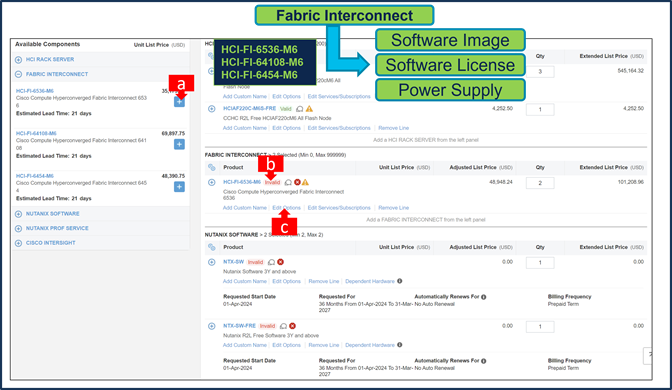Click Edit Options for HCI-FI-6536-M6
Viewport: 672px width, 390px height.
(287, 208)
